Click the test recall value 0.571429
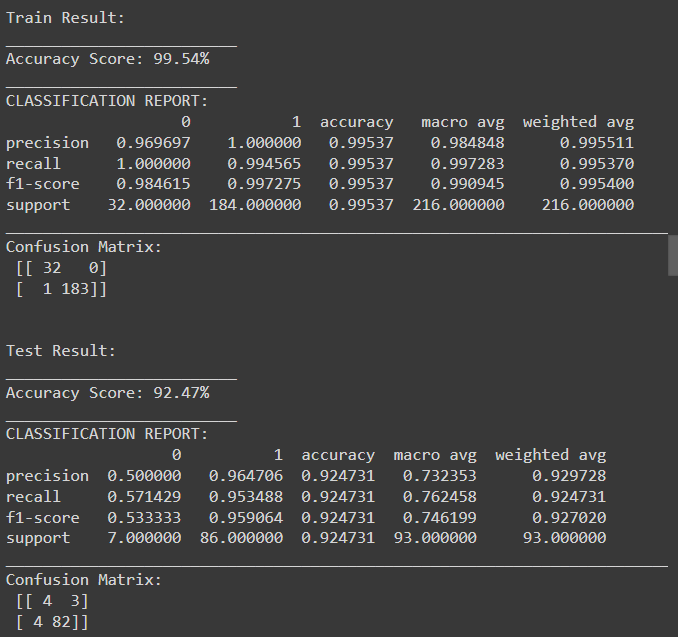678x637 pixels. tap(144, 497)
